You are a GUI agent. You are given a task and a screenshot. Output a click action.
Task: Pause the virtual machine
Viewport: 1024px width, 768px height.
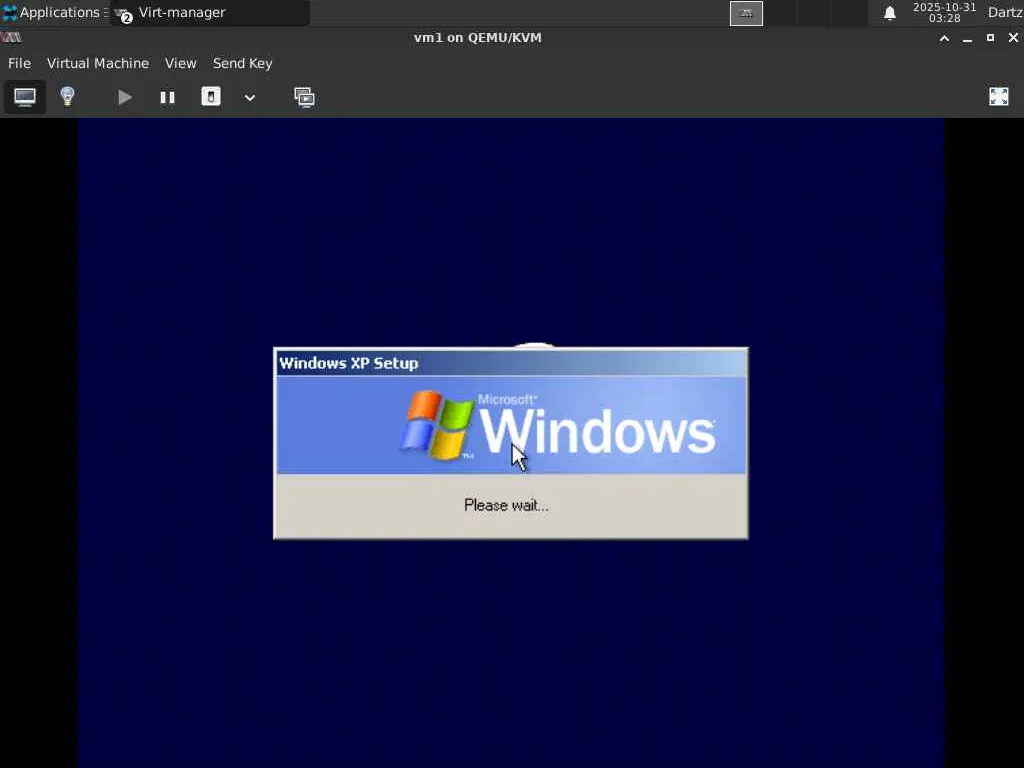(167, 97)
